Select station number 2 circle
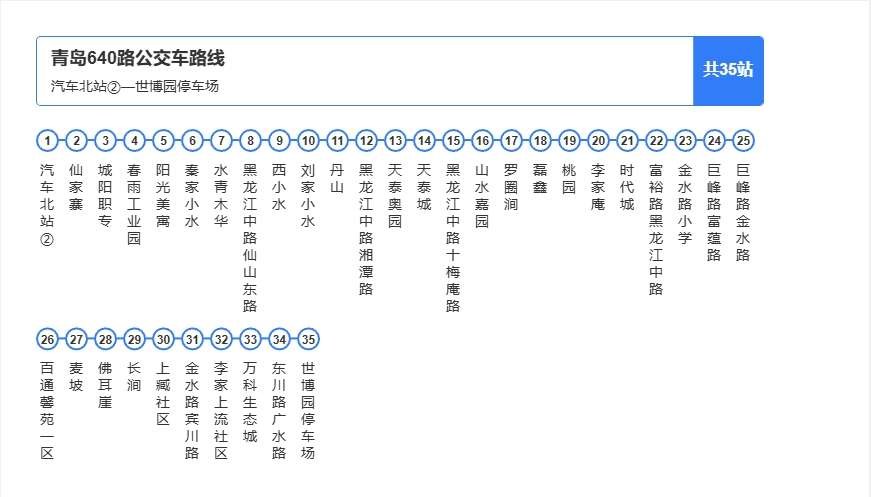This screenshot has width=871, height=497. pyautogui.click(x=77, y=140)
